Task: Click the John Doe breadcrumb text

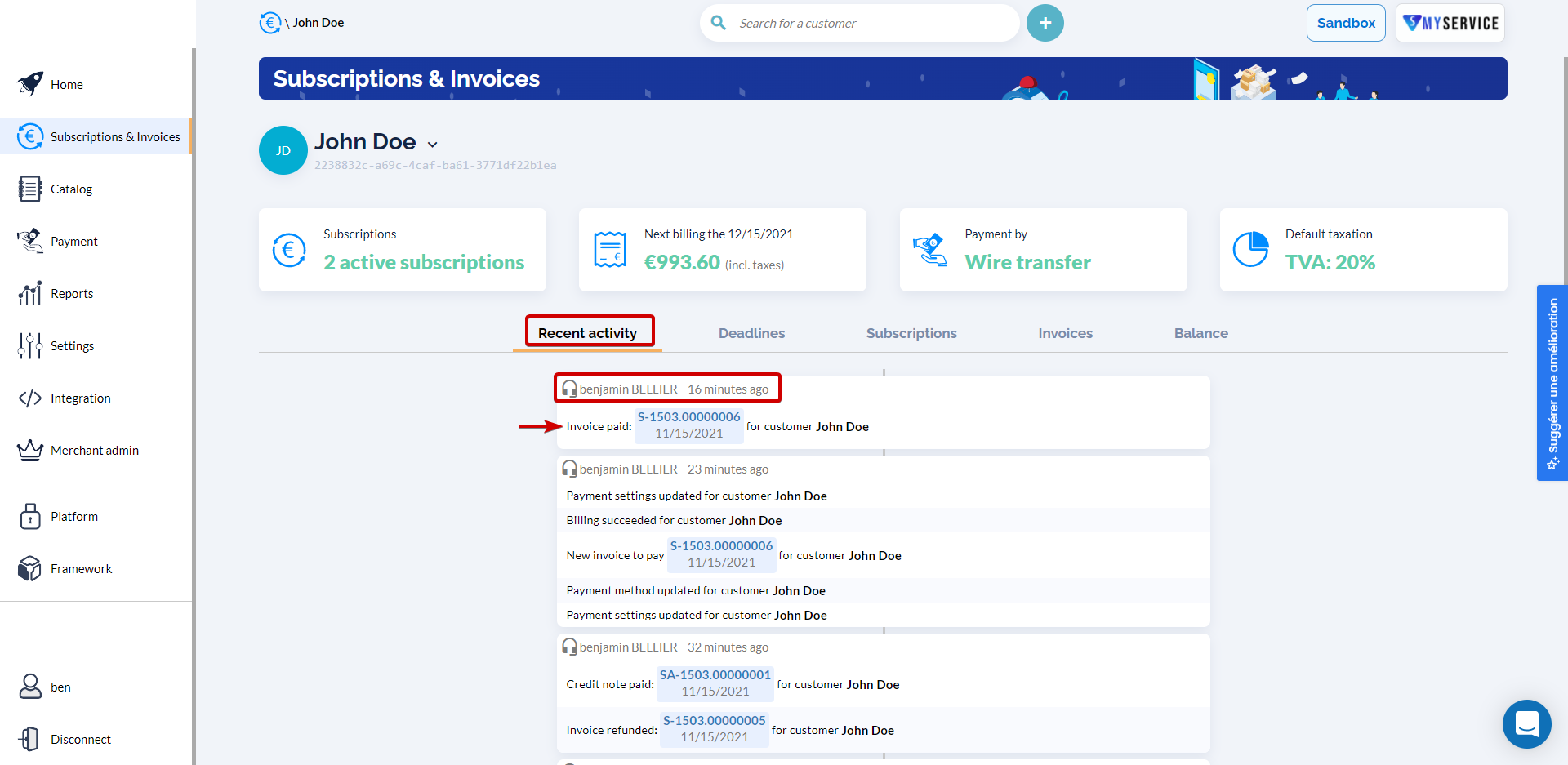Action: [318, 23]
